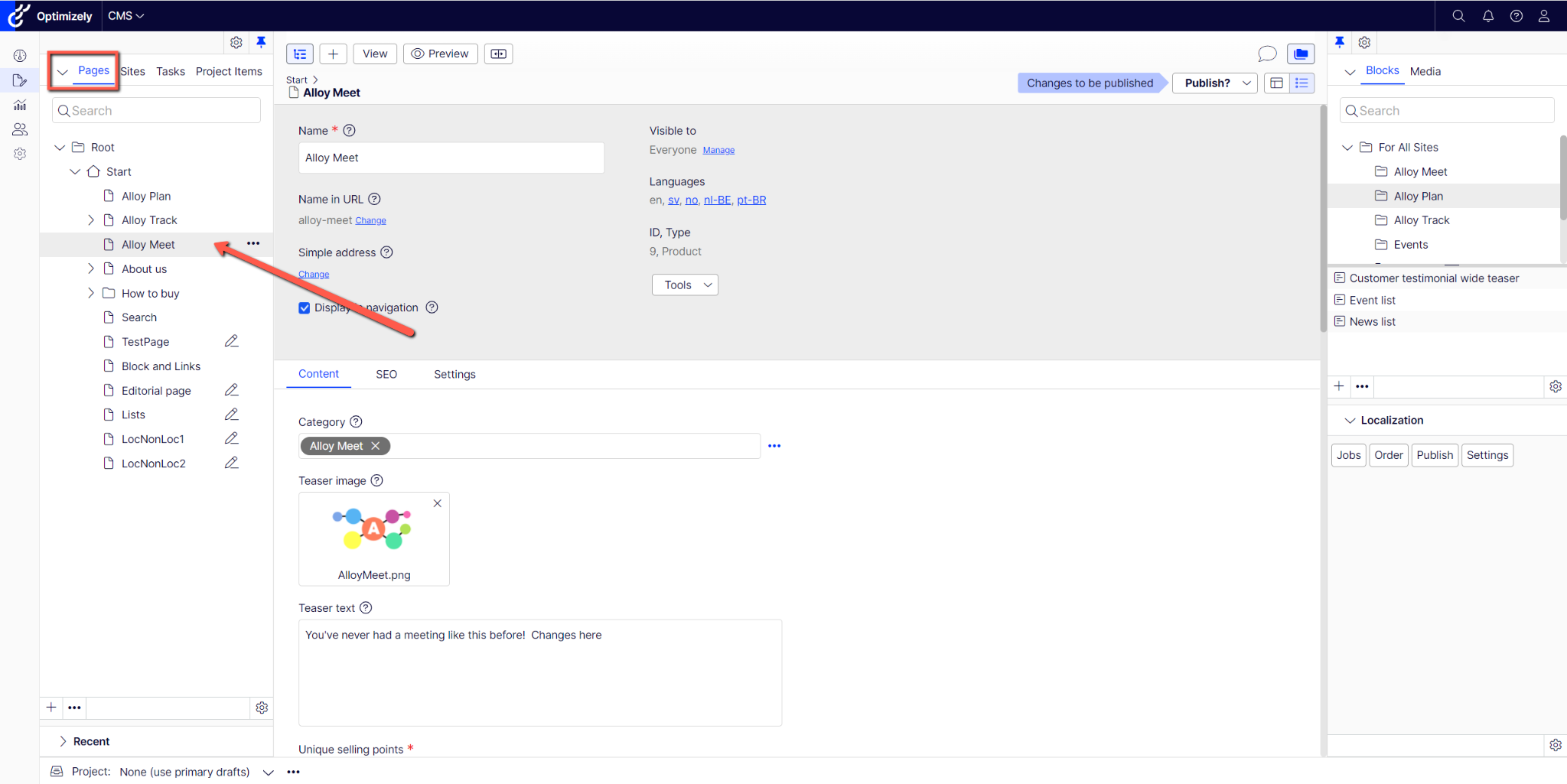Remove the Alloy Meet category tag
Viewport: 1567px width, 784px height.
(376, 446)
